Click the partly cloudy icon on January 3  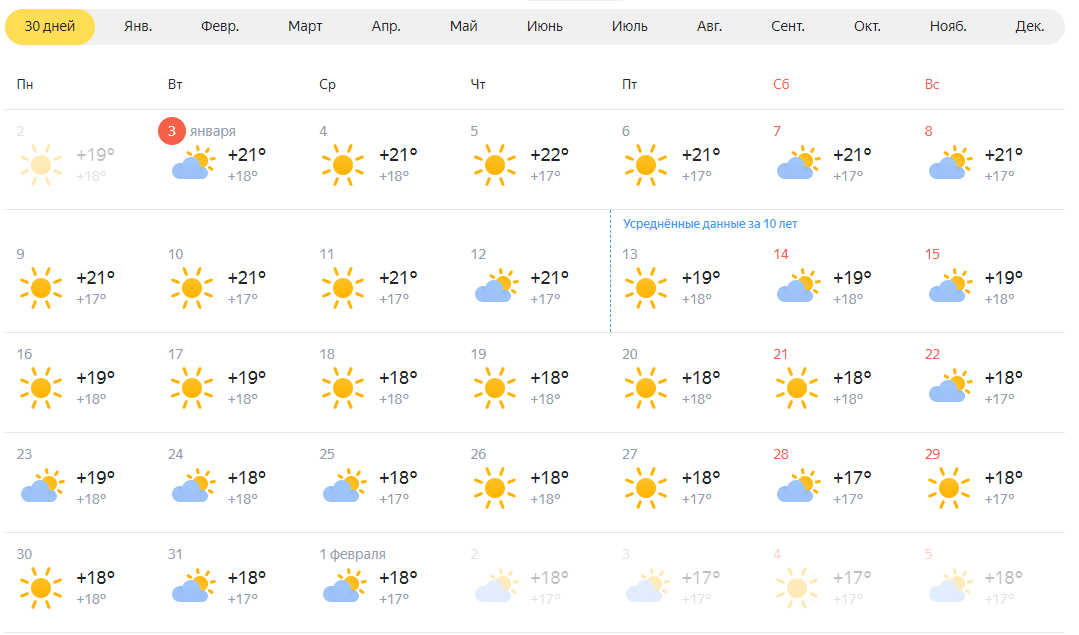(x=191, y=165)
